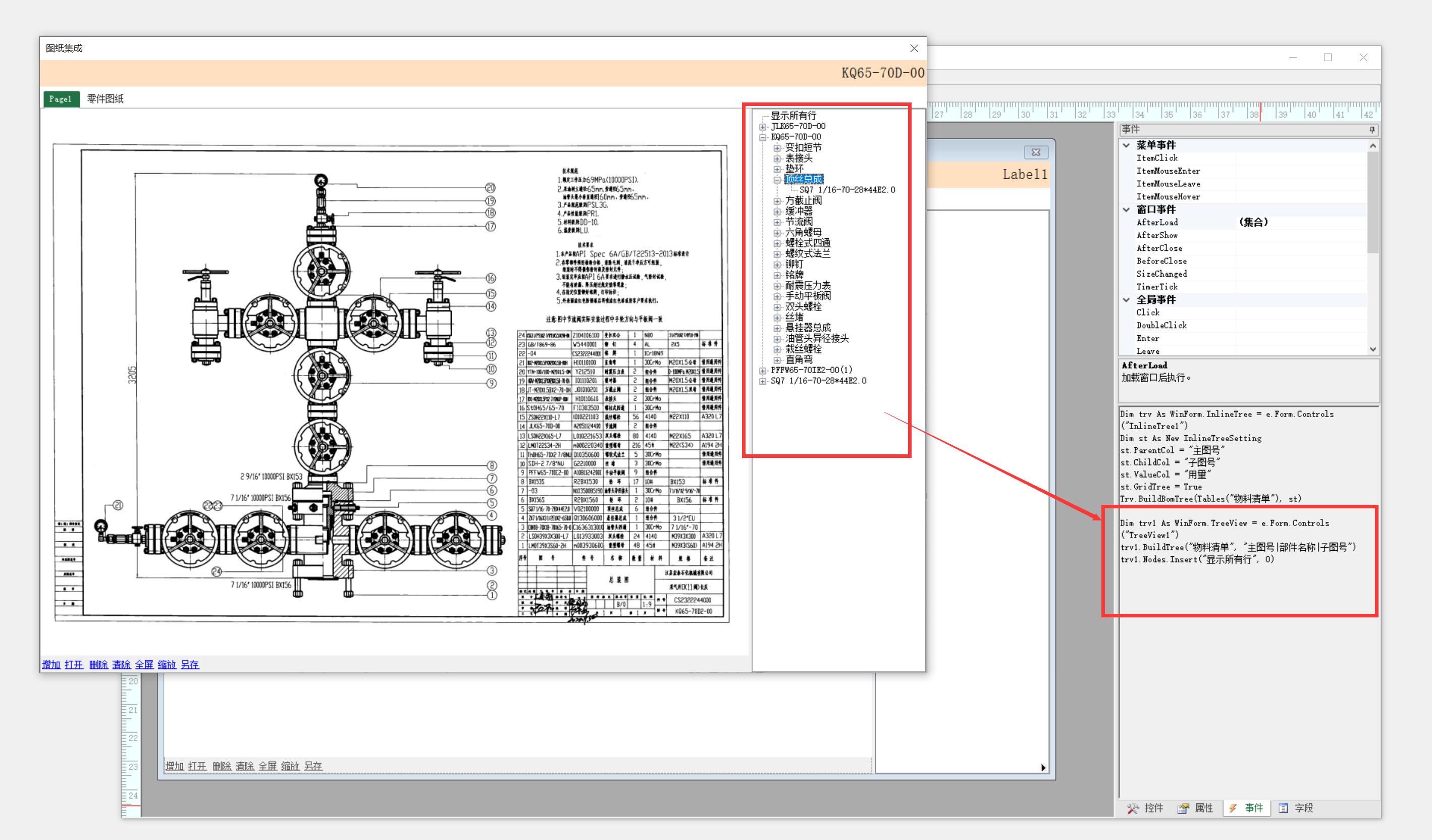The width and height of the screenshot is (1432, 840).
Task: Close the inner designer form with X icon
Action: tap(1036, 152)
